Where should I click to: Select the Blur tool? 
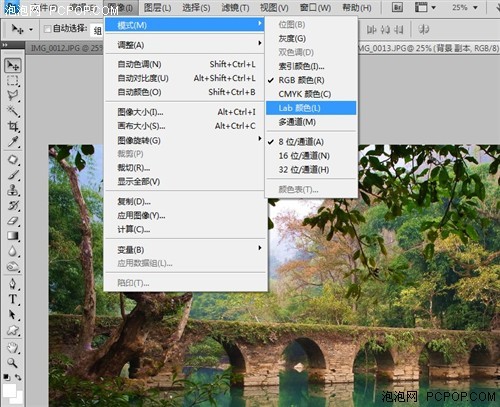[13, 251]
